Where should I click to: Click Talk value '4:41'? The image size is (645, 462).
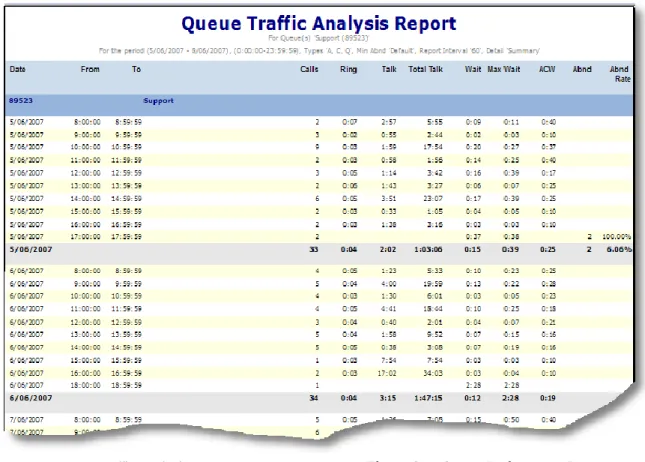(389, 309)
